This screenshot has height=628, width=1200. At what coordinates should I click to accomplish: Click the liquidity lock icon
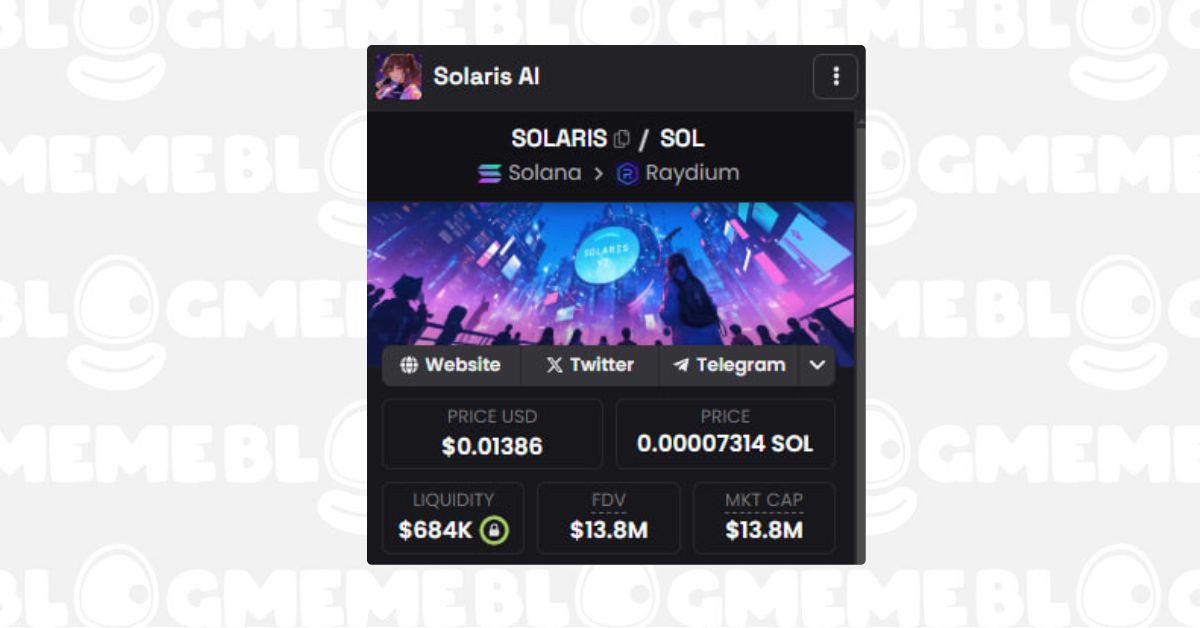click(494, 530)
